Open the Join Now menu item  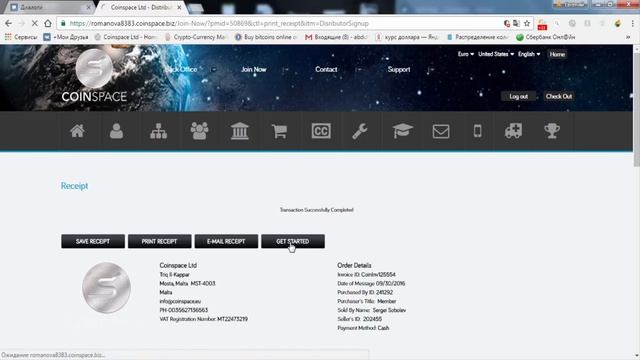(253, 69)
